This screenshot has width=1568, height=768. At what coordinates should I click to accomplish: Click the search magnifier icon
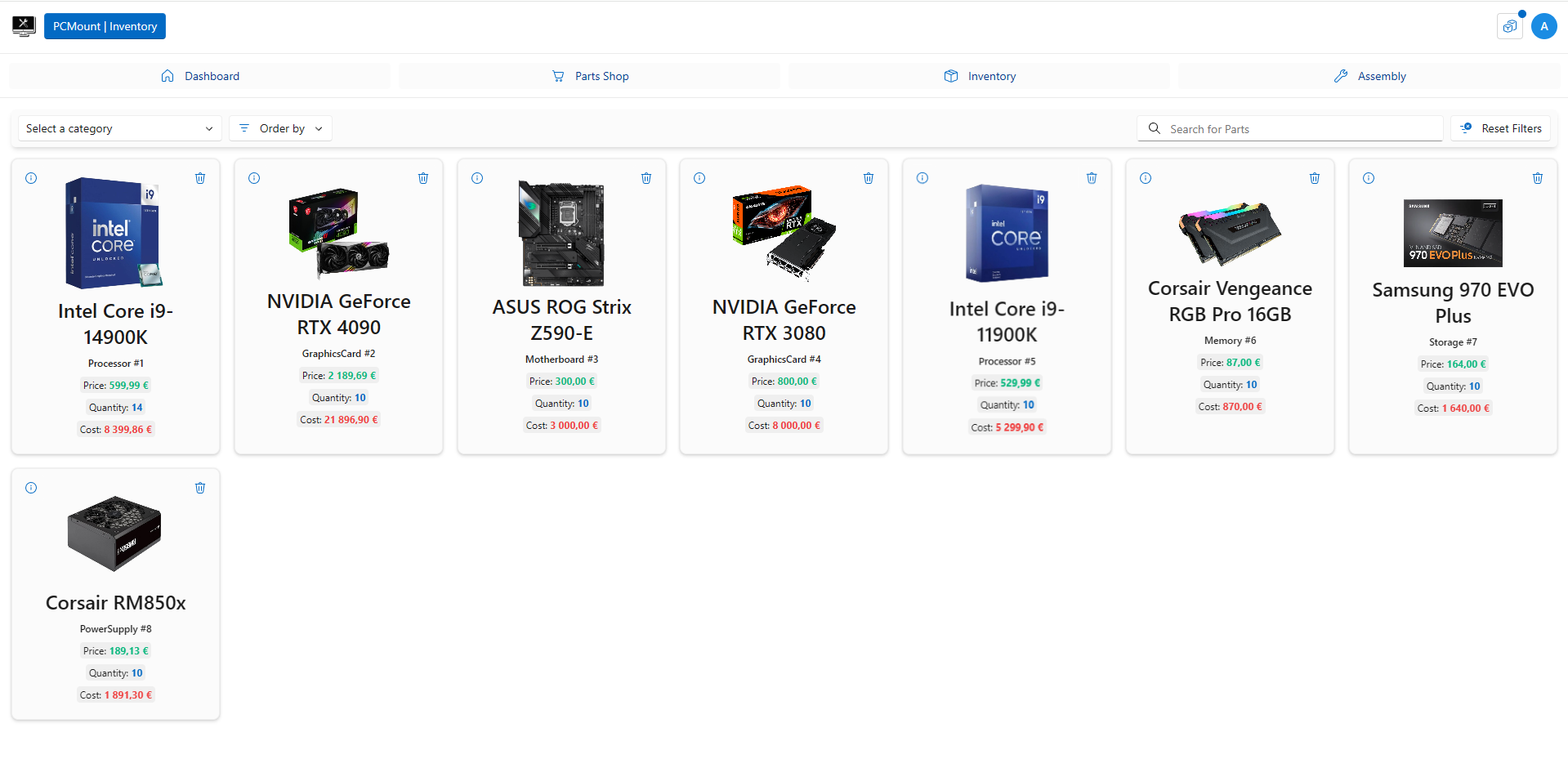tap(1155, 128)
